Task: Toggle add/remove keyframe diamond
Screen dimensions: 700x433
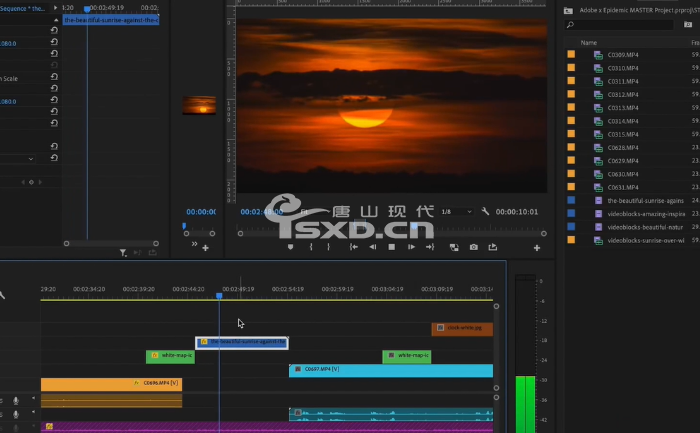Action: pyautogui.click(x=31, y=182)
